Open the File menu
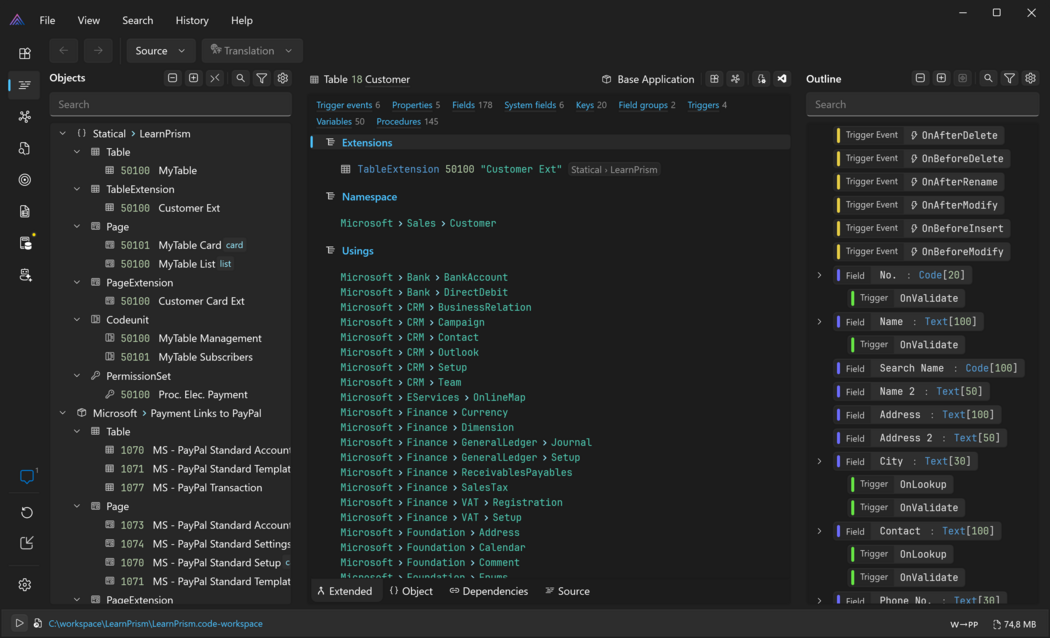This screenshot has height=638, width=1050. (47, 20)
